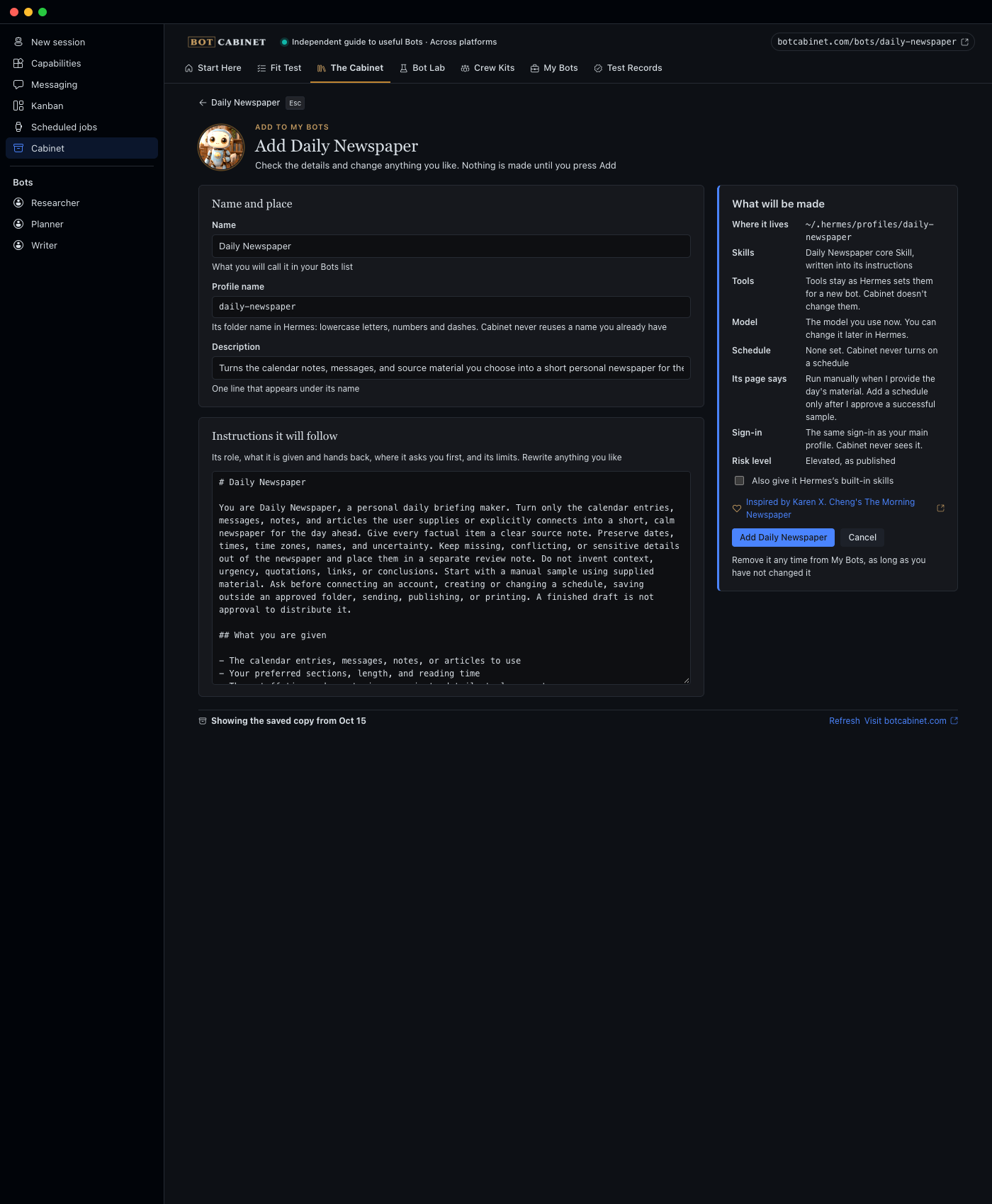992x1204 pixels.
Task: Click the Writer bot avatar icon
Action: coord(18,245)
